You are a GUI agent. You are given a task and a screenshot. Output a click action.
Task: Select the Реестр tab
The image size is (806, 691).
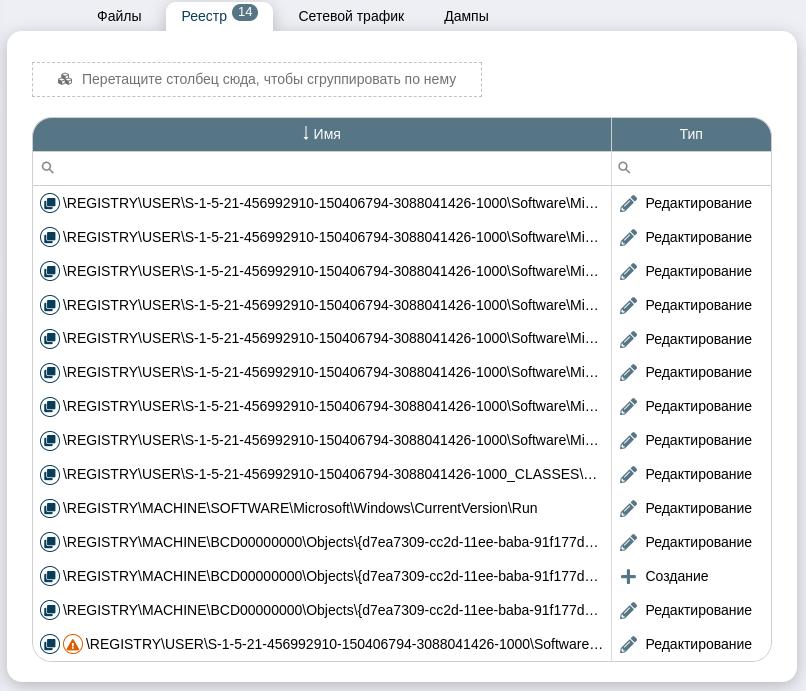[x=204, y=16]
